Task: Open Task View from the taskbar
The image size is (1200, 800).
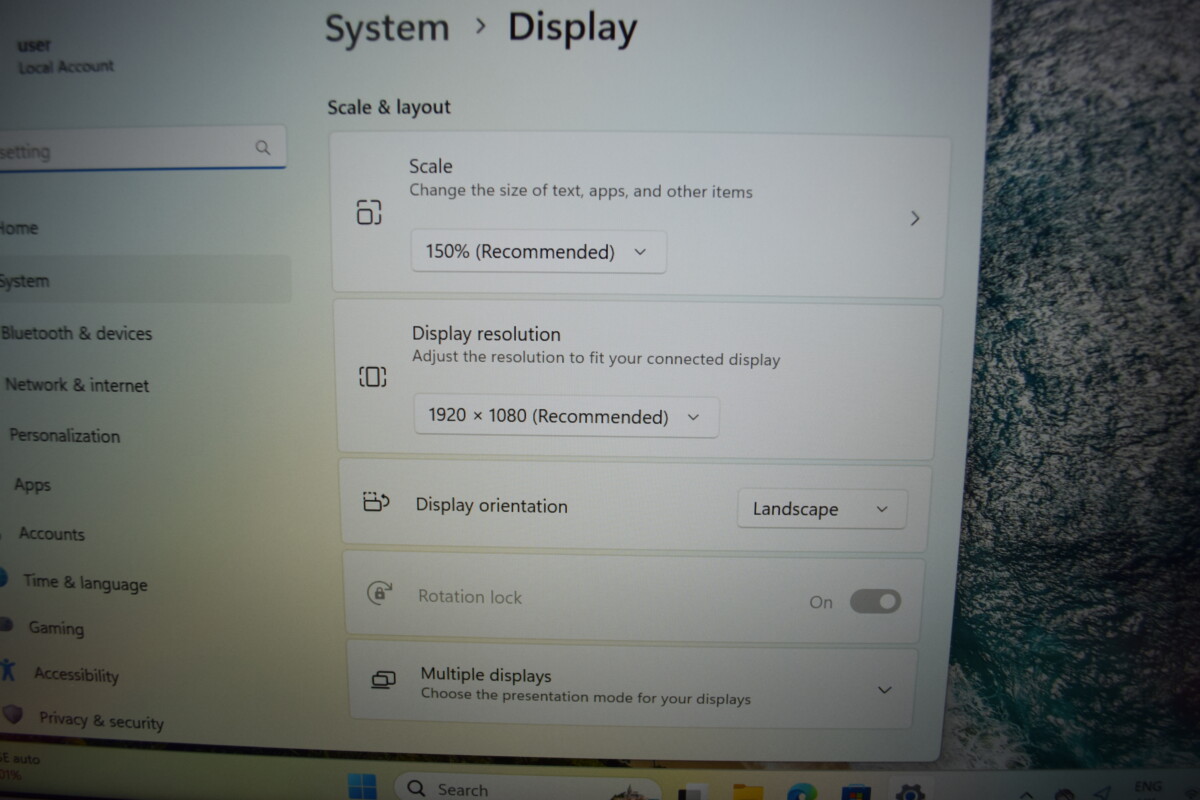Action: [x=693, y=793]
